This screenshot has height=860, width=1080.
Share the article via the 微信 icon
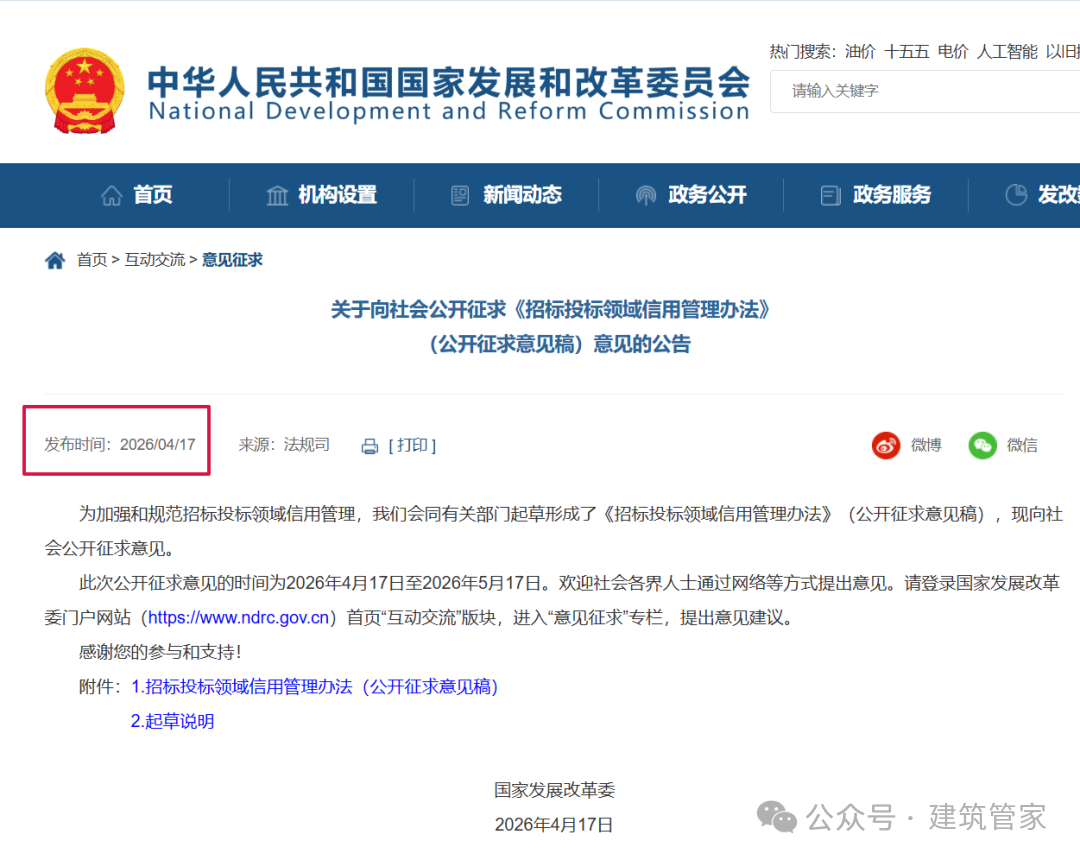[x=982, y=445]
